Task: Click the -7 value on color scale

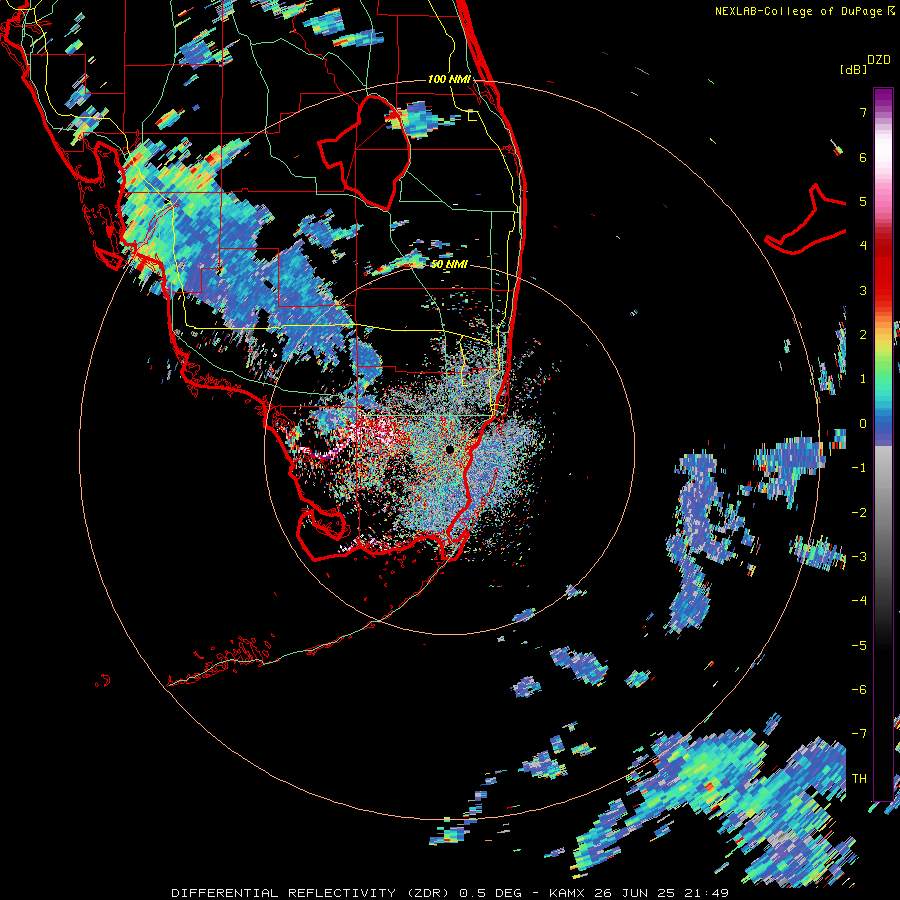Action: coord(859,734)
